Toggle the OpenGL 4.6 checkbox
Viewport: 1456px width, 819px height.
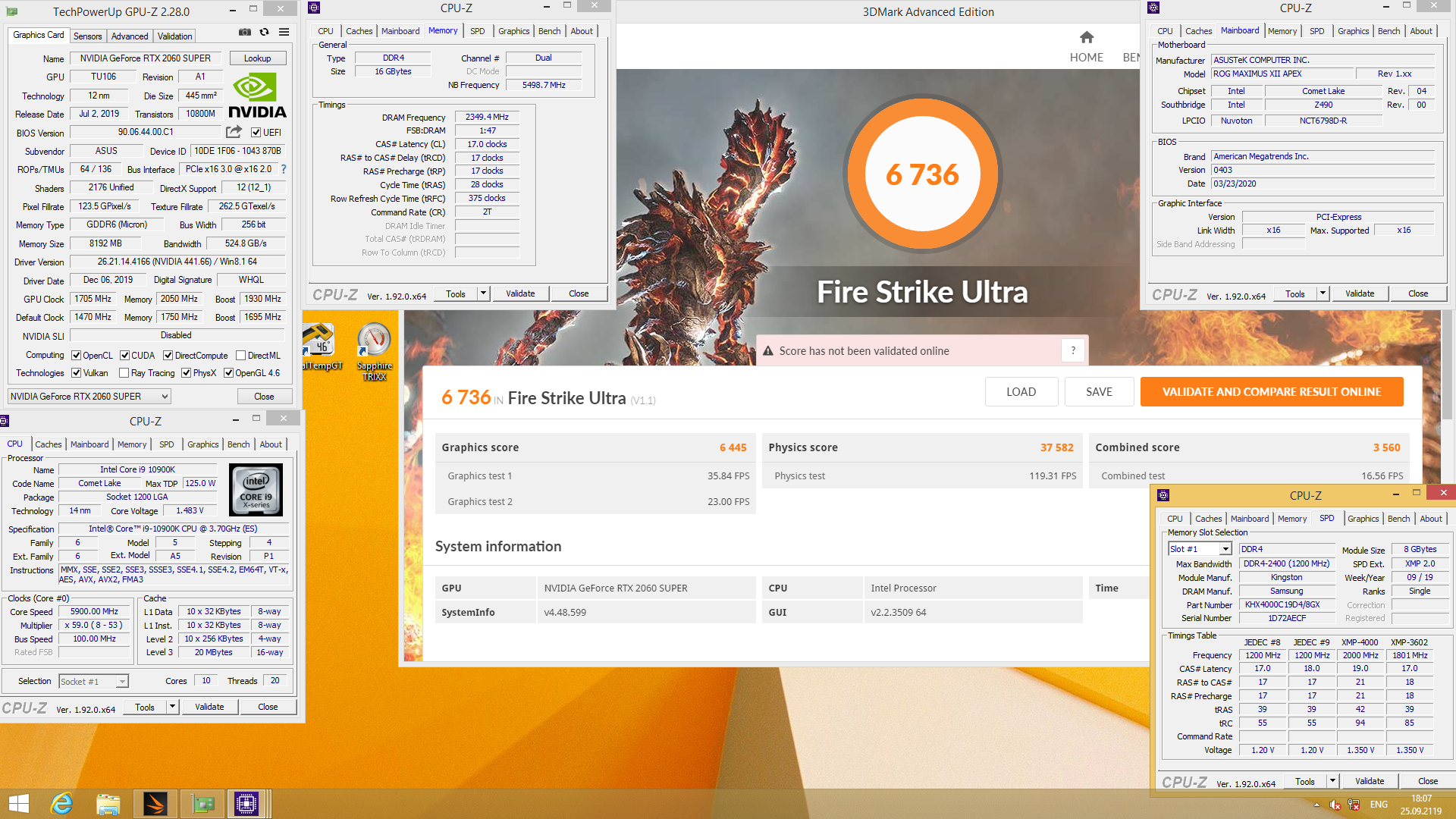228,373
